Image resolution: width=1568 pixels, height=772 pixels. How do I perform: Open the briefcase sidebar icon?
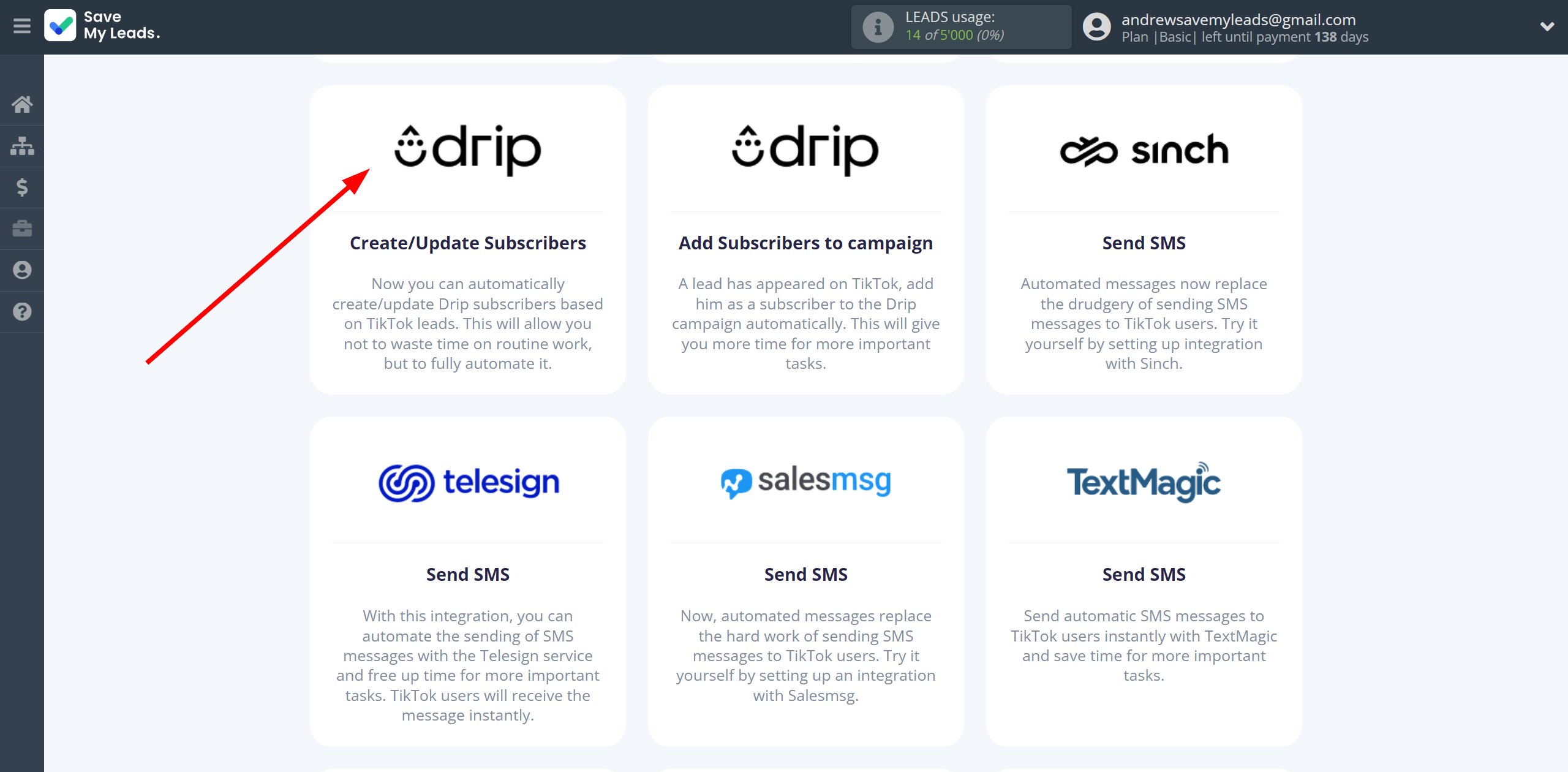pos(22,229)
